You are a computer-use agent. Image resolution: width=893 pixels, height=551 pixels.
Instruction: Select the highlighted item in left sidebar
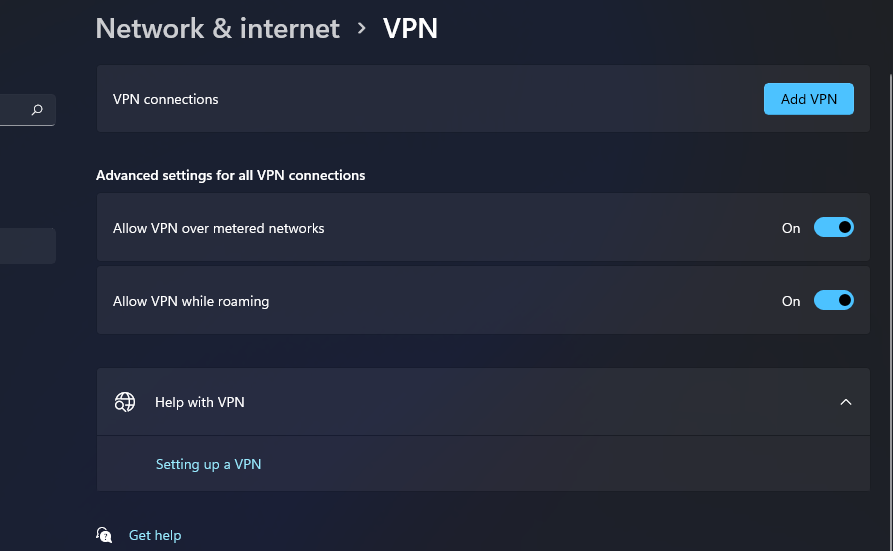tap(27, 245)
